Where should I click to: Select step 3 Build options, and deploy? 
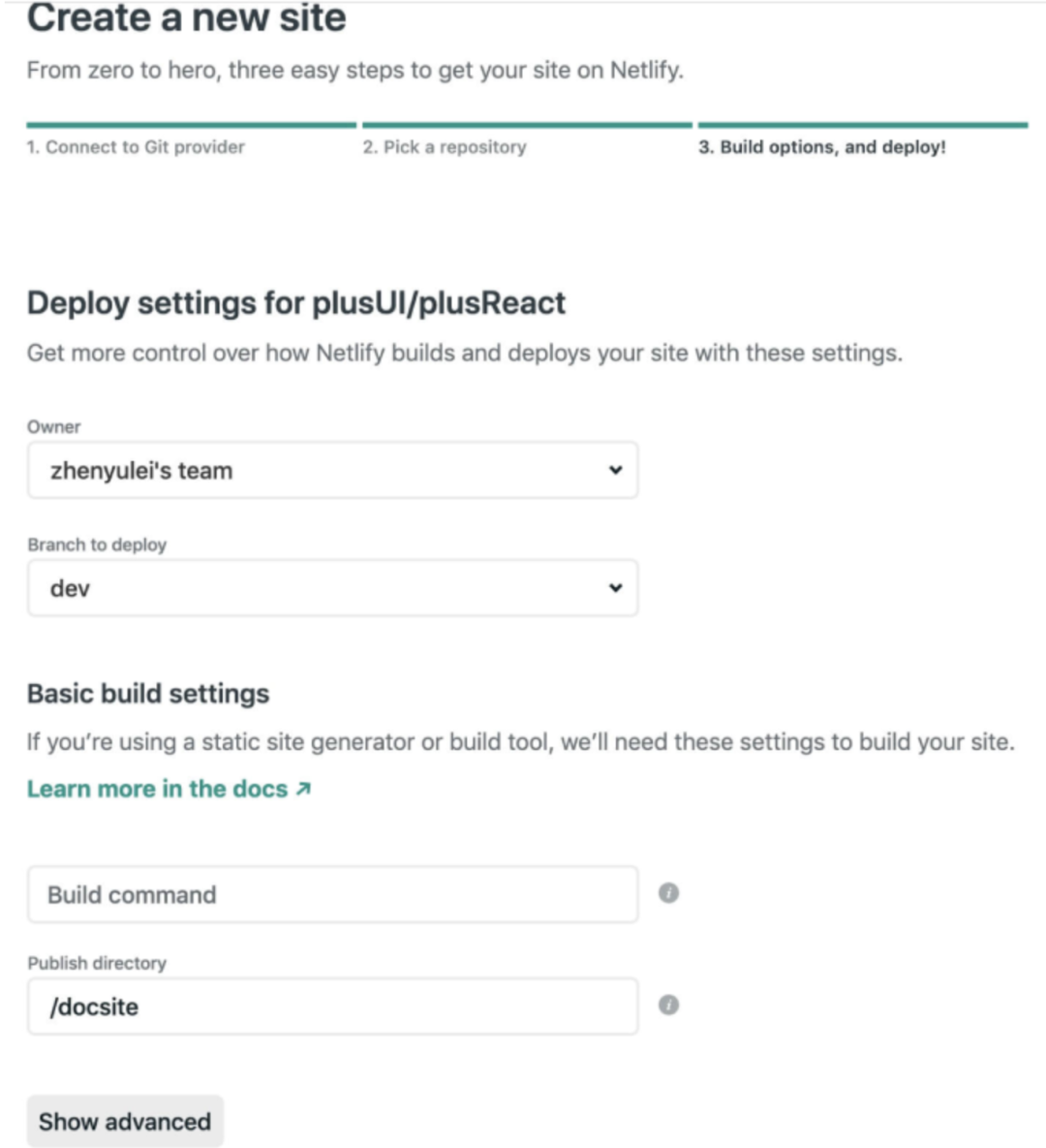(822, 147)
